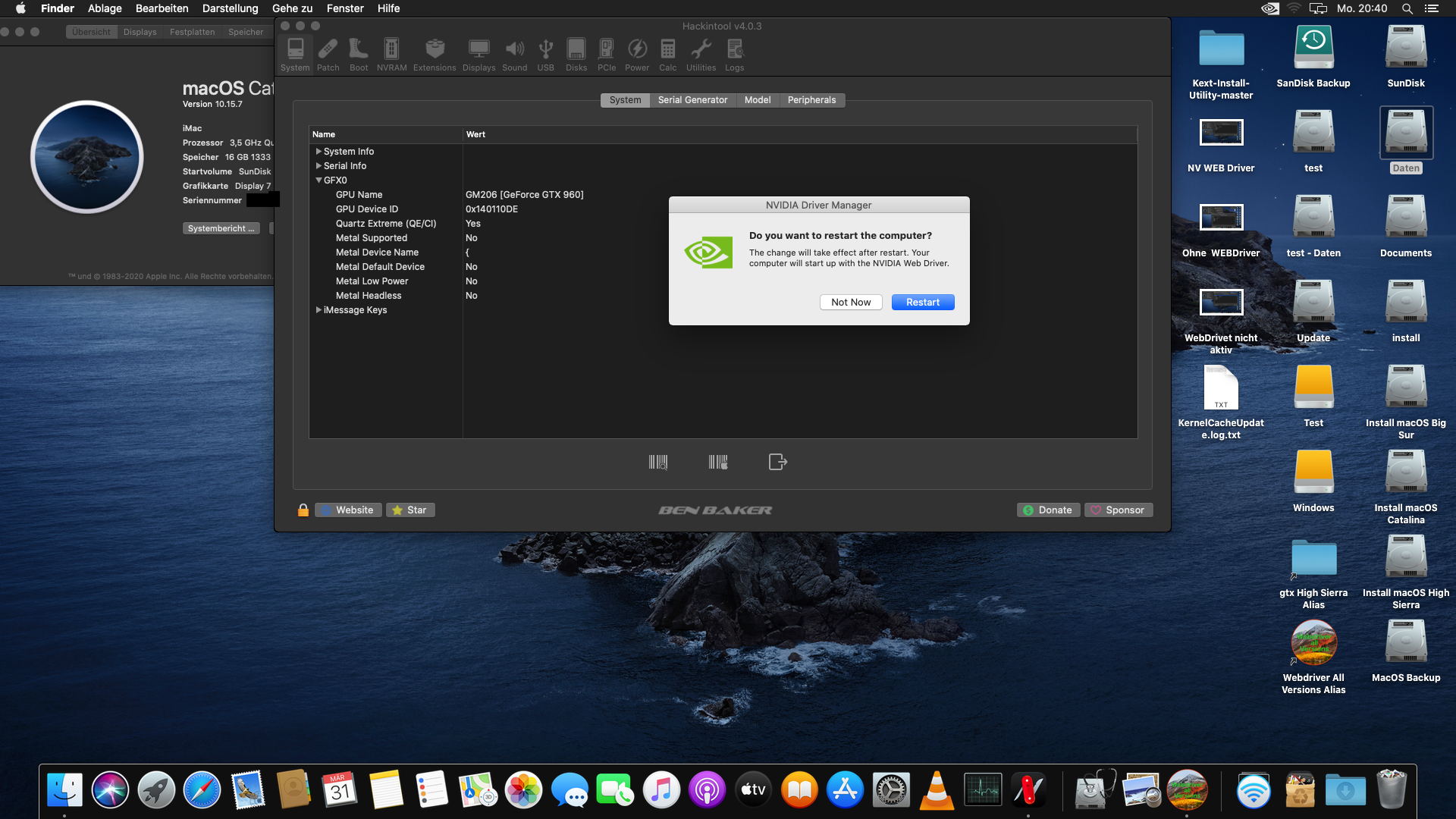Click the export icon below table

(x=777, y=462)
